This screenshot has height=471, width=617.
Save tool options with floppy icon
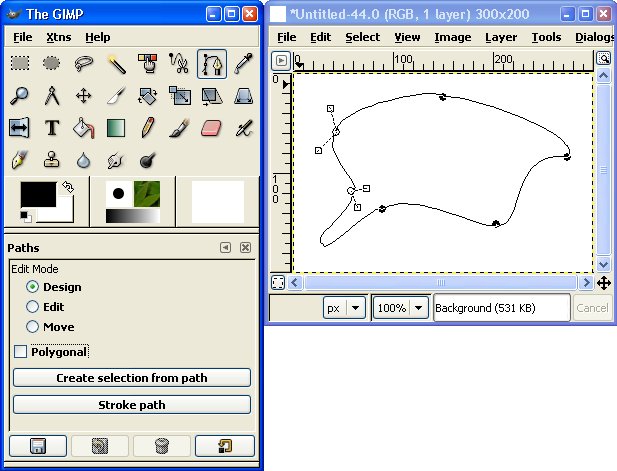point(38,446)
